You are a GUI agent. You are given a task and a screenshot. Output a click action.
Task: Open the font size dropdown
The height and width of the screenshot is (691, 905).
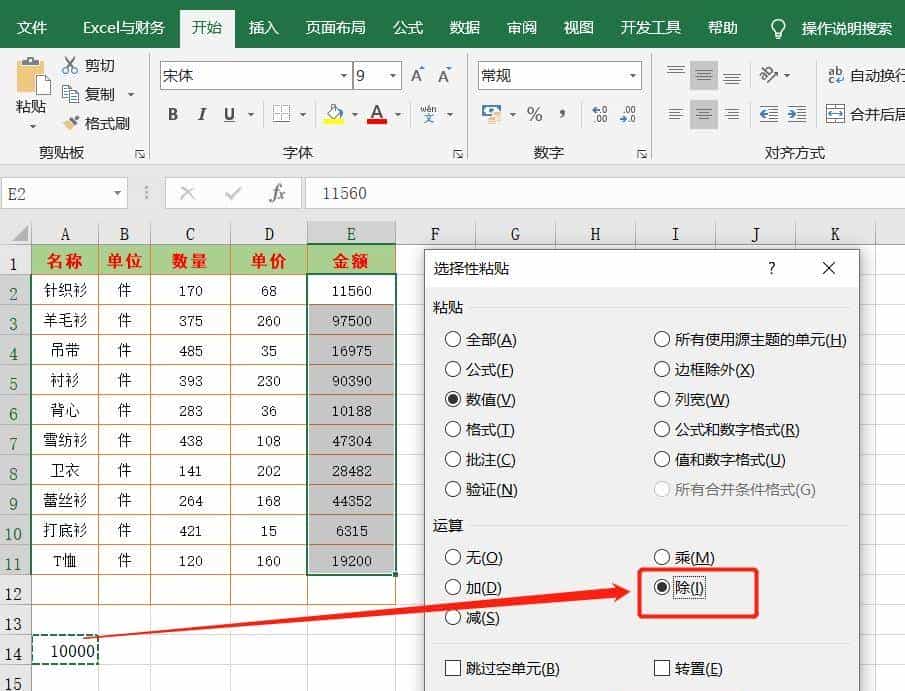pyautogui.click(x=391, y=75)
